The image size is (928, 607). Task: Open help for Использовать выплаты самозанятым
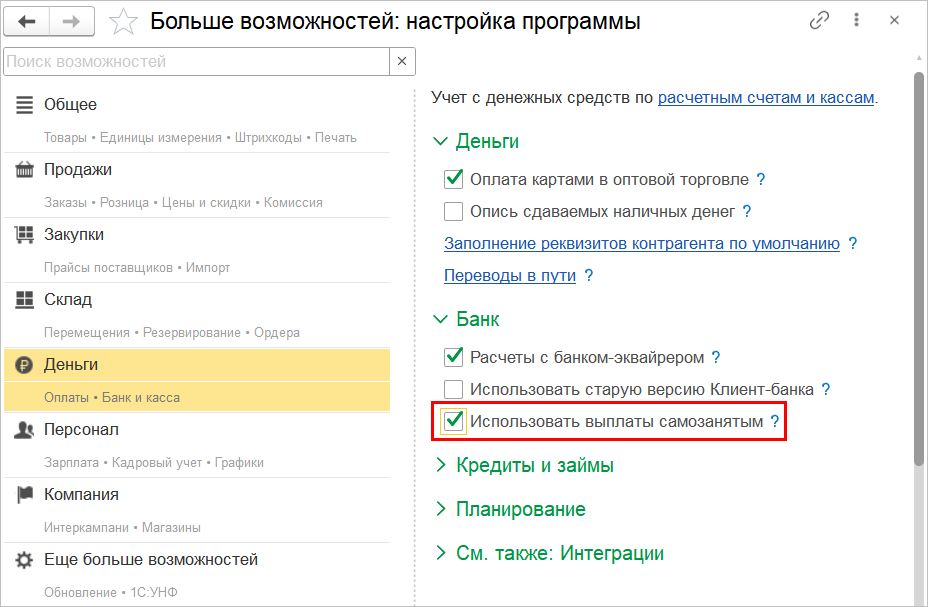pyautogui.click(x=775, y=422)
